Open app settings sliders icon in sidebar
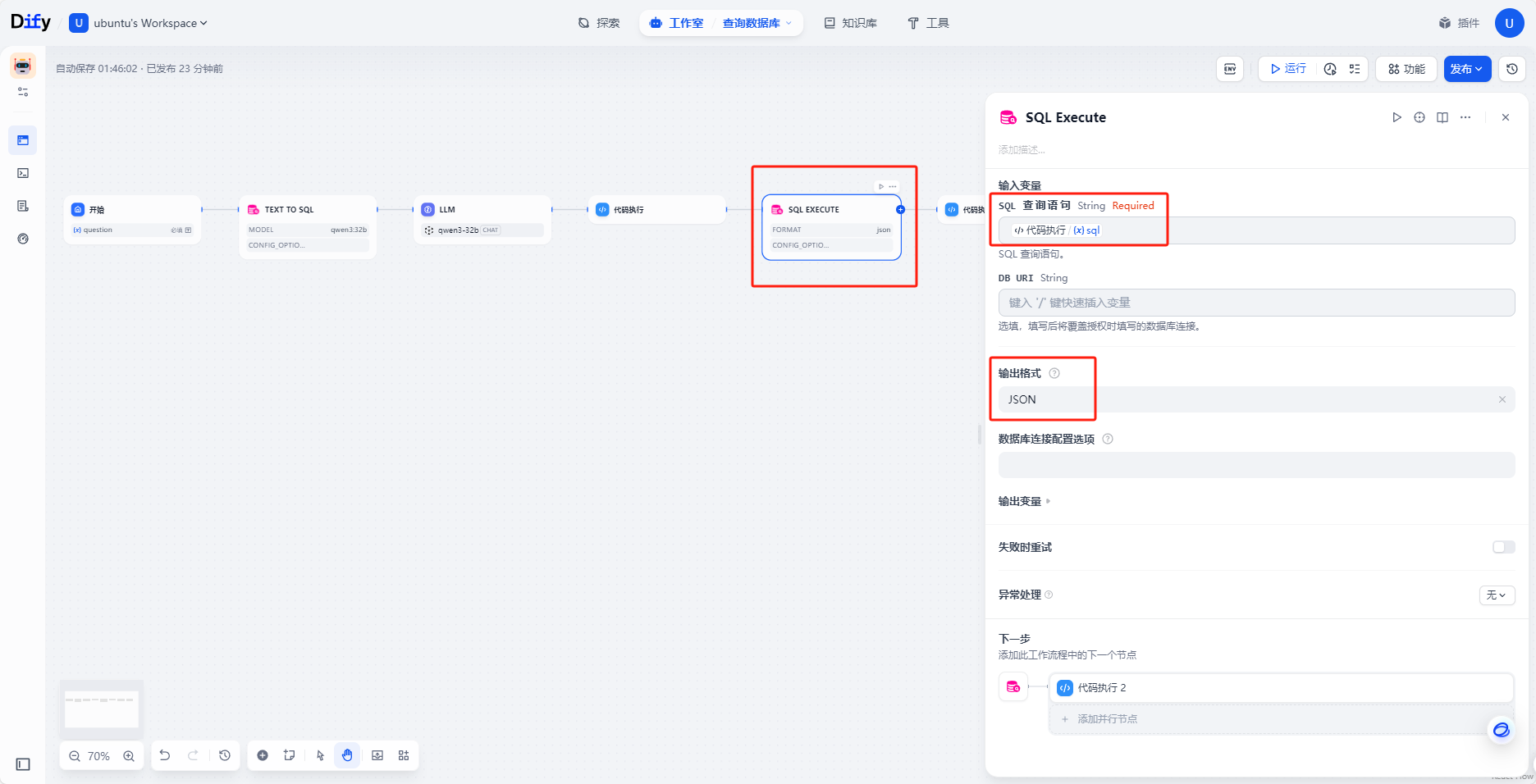 23,92
